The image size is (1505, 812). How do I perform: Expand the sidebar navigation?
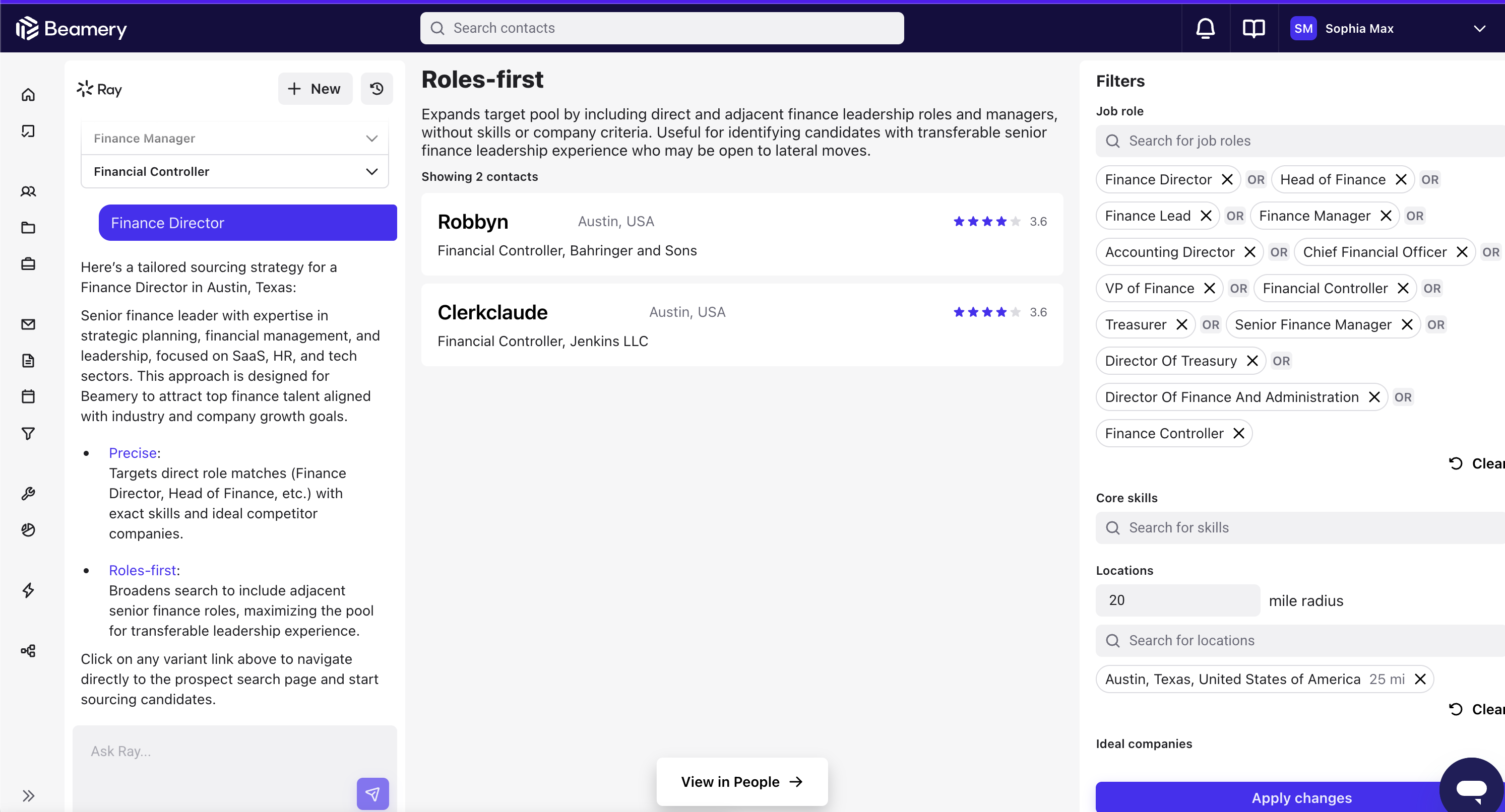pos(28,796)
